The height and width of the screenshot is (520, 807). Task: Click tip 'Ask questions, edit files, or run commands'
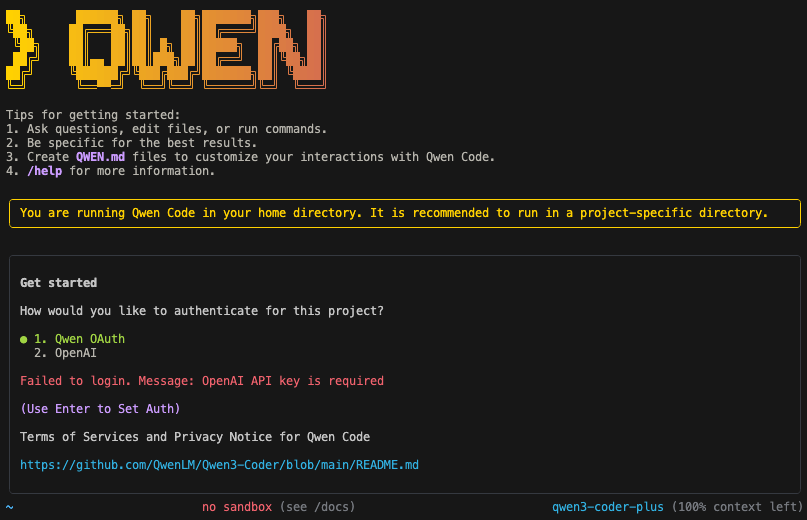(177, 129)
